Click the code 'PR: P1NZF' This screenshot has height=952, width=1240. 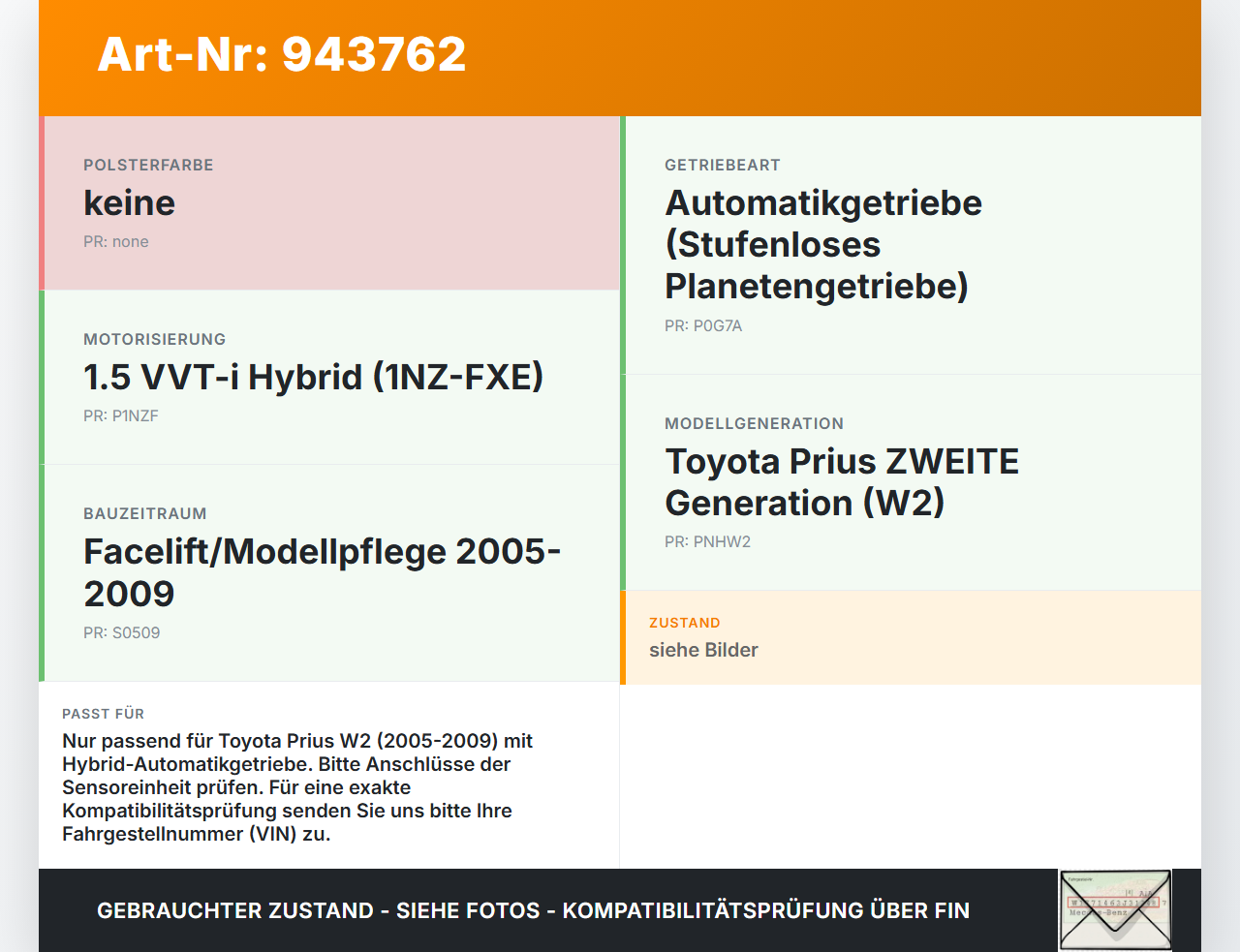(121, 416)
